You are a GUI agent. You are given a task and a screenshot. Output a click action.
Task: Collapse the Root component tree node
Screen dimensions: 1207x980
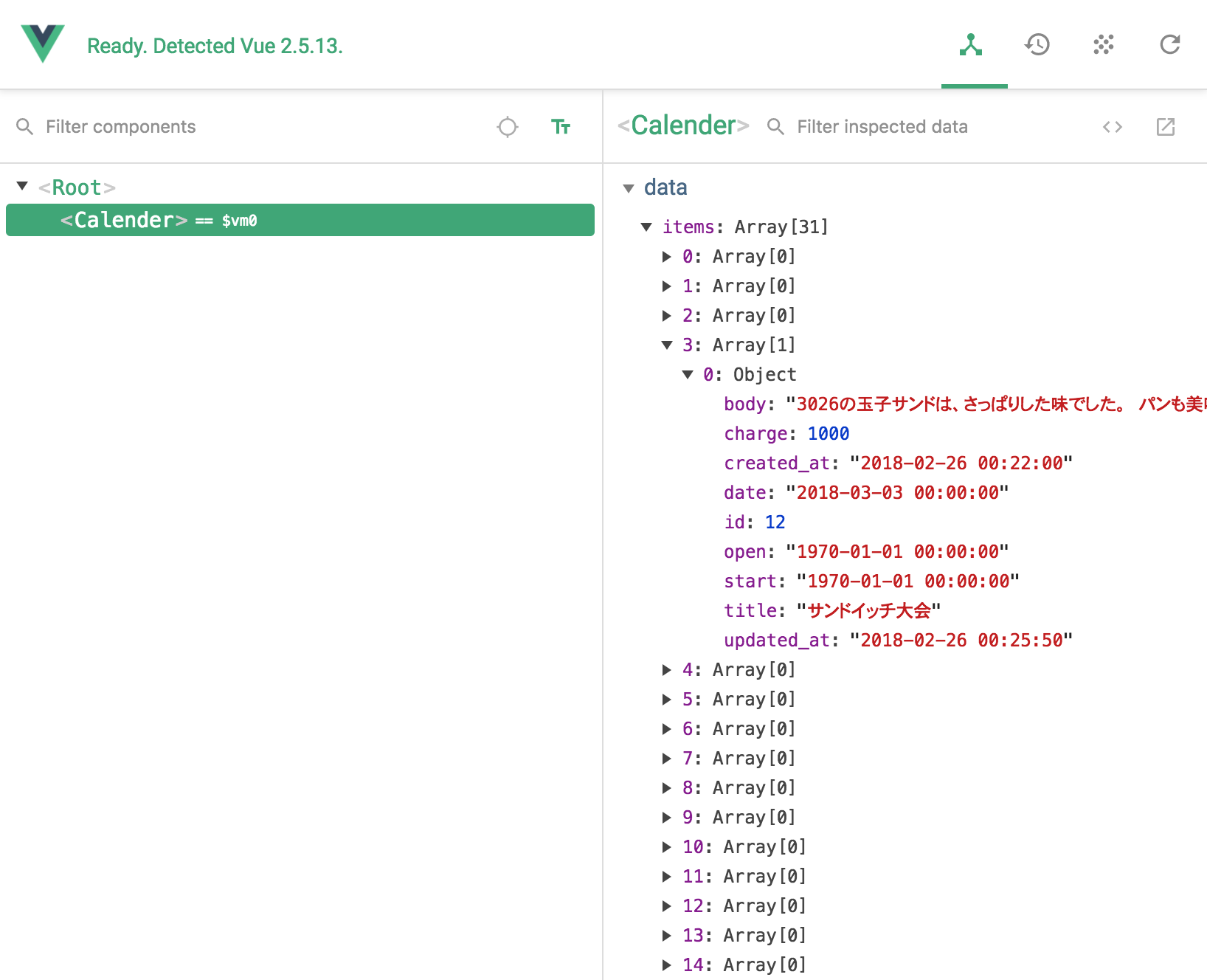(x=22, y=187)
